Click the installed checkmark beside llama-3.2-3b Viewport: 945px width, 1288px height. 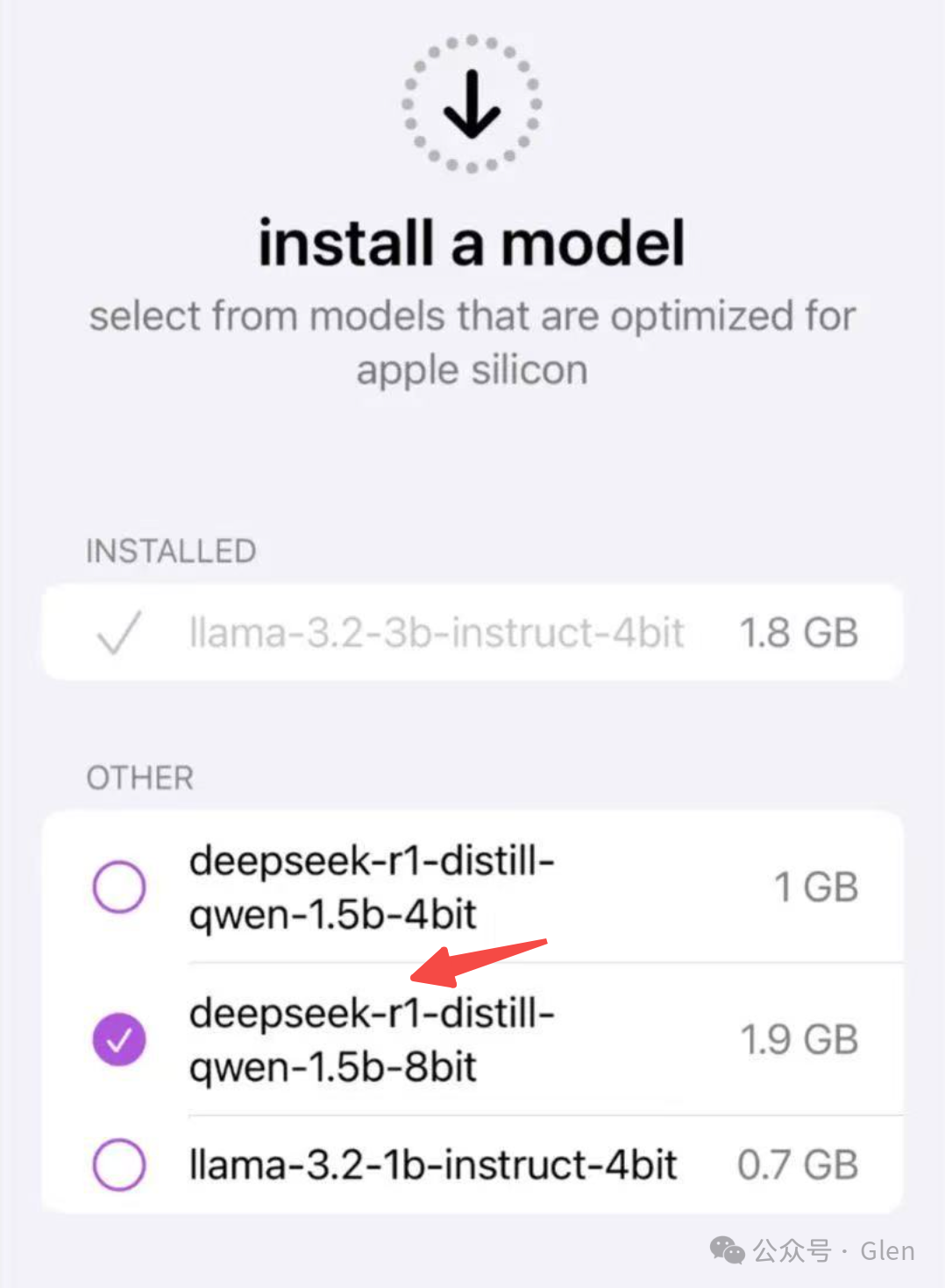click(119, 633)
